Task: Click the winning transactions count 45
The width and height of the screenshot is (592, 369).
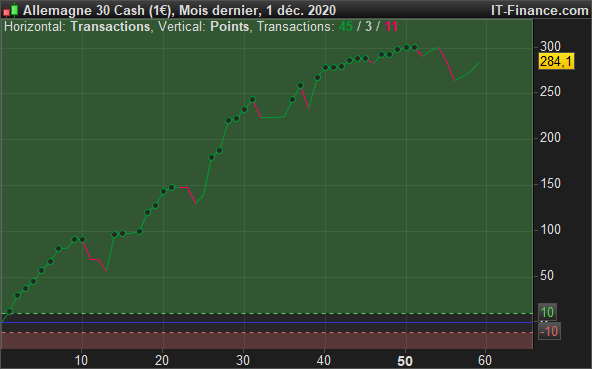Action: pyautogui.click(x=346, y=27)
